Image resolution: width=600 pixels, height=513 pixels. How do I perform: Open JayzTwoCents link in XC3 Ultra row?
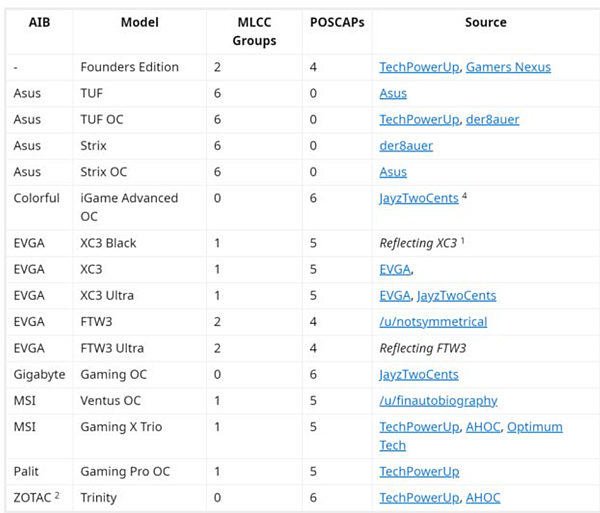[x=456, y=295]
